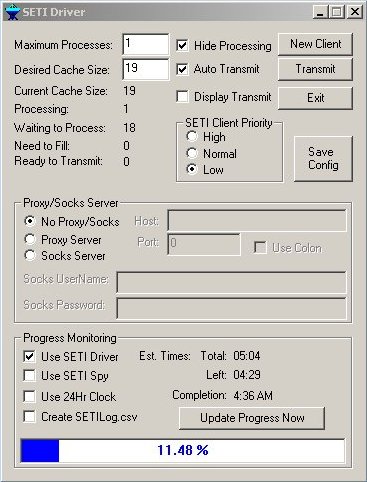Choose Low priority radio button
Image resolution: width=367 pixels, height=482 pixels.
192,169
